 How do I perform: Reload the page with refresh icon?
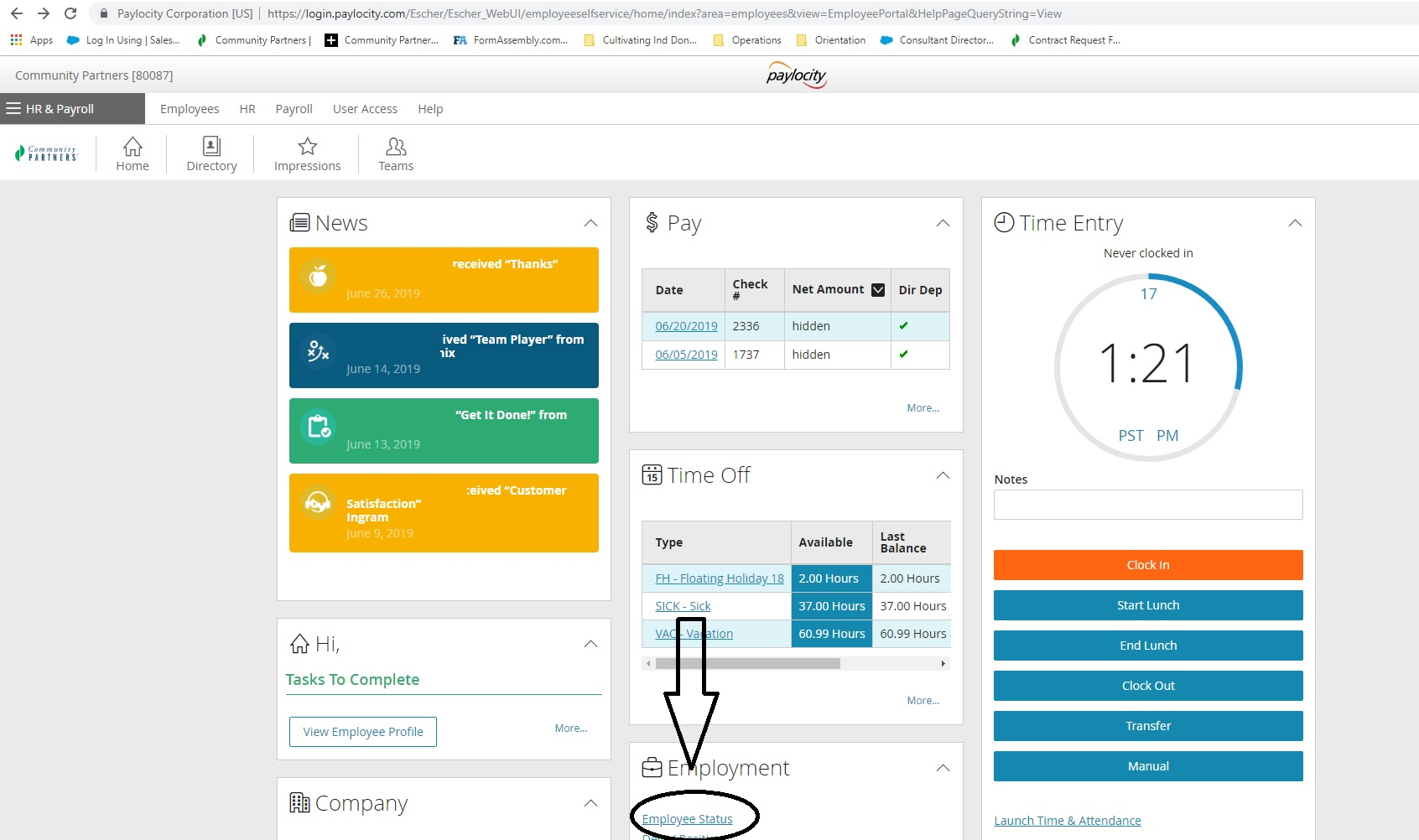[x=70, y=13]
